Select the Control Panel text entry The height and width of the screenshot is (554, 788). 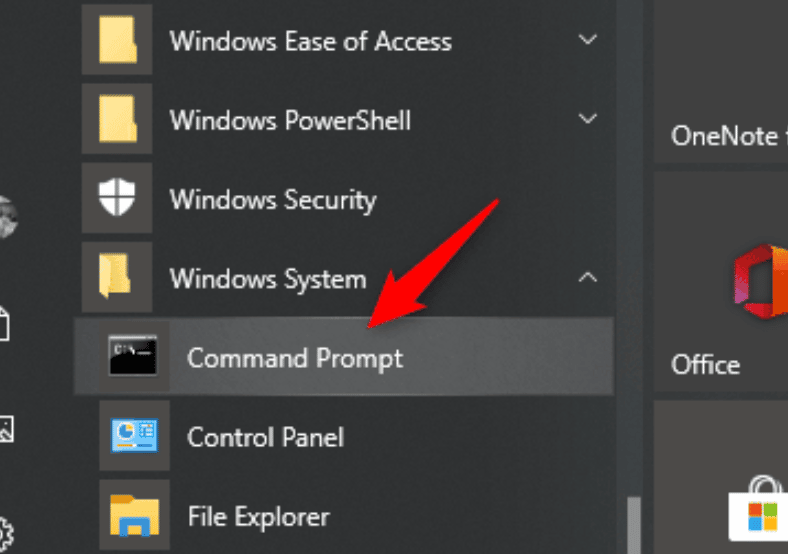tap(265, 437)
